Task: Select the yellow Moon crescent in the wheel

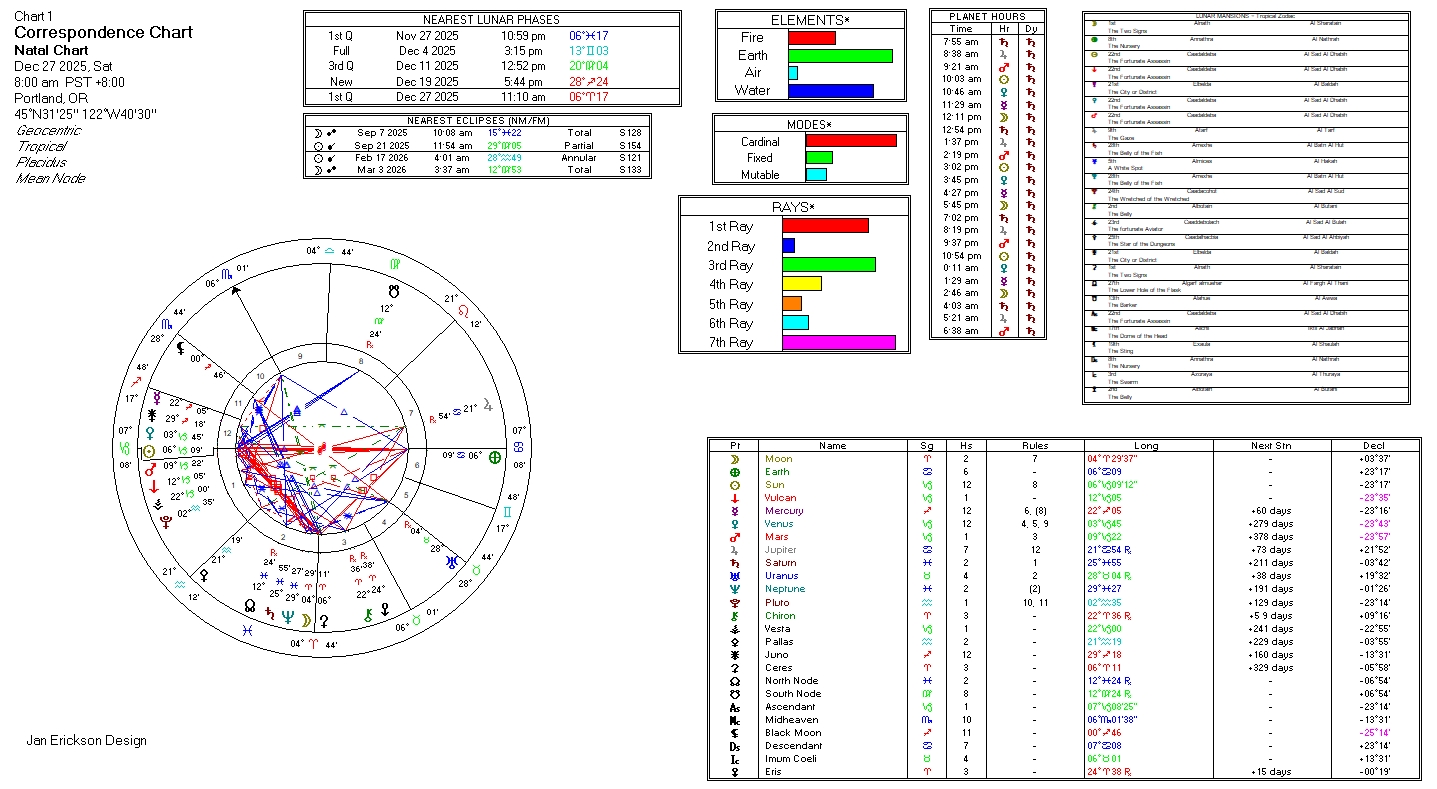Action: pos(306,620)
